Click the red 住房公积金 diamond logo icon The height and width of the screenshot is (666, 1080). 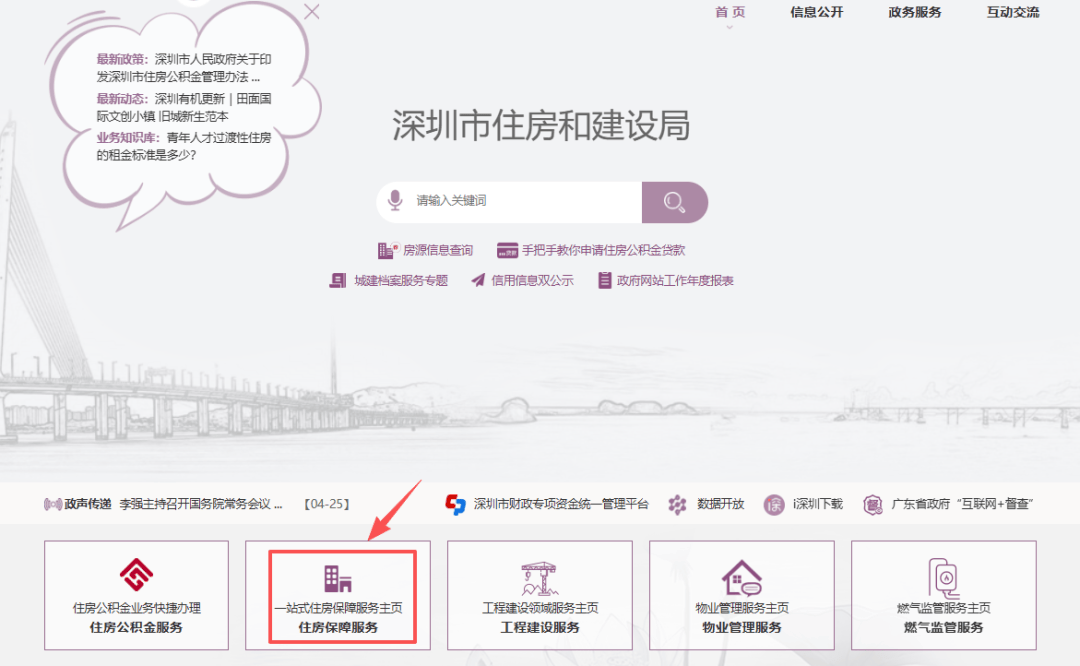pyautogui.click(x=136, y=574)
